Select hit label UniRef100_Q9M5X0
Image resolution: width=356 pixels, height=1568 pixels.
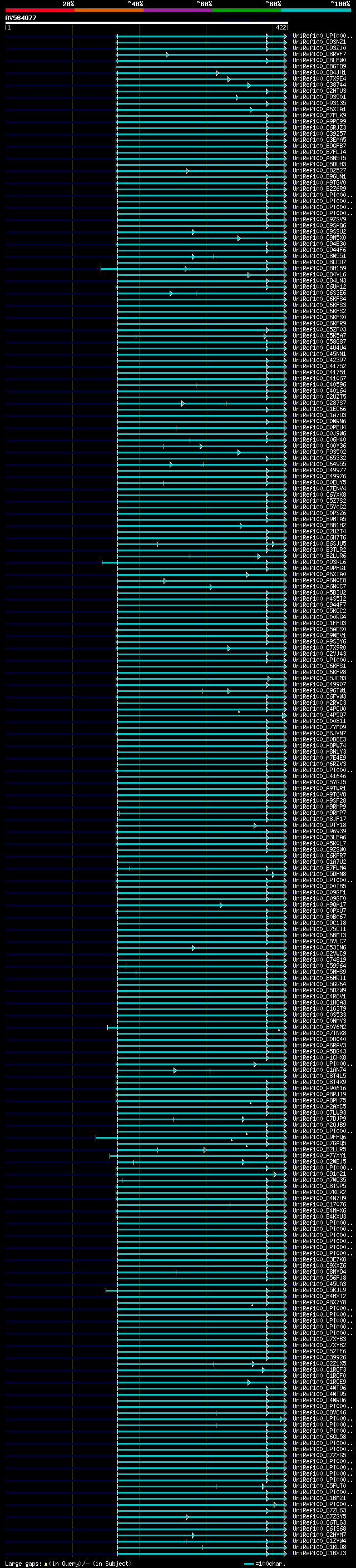point(319,238)
